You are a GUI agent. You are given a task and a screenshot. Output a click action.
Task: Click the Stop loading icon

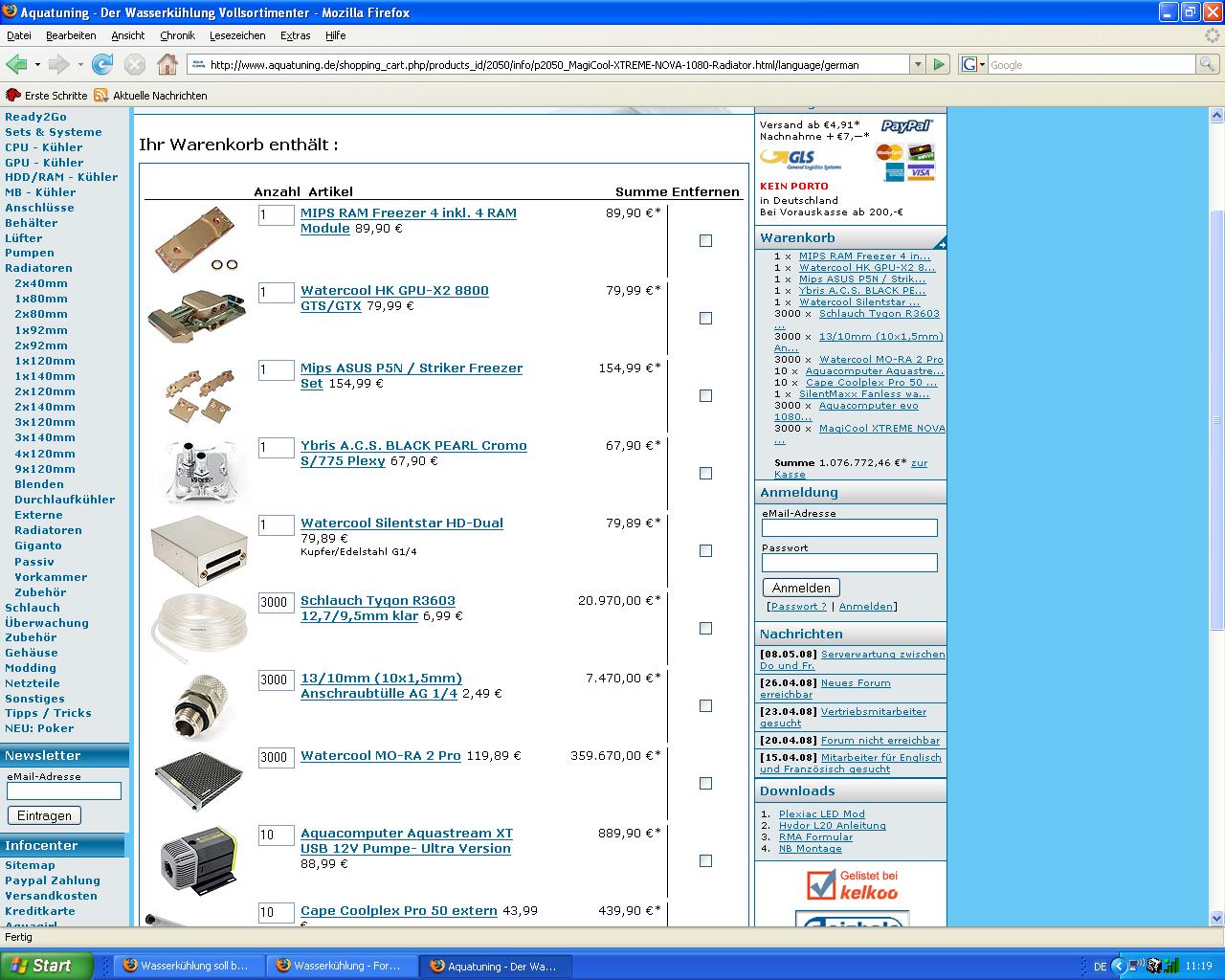135,64
